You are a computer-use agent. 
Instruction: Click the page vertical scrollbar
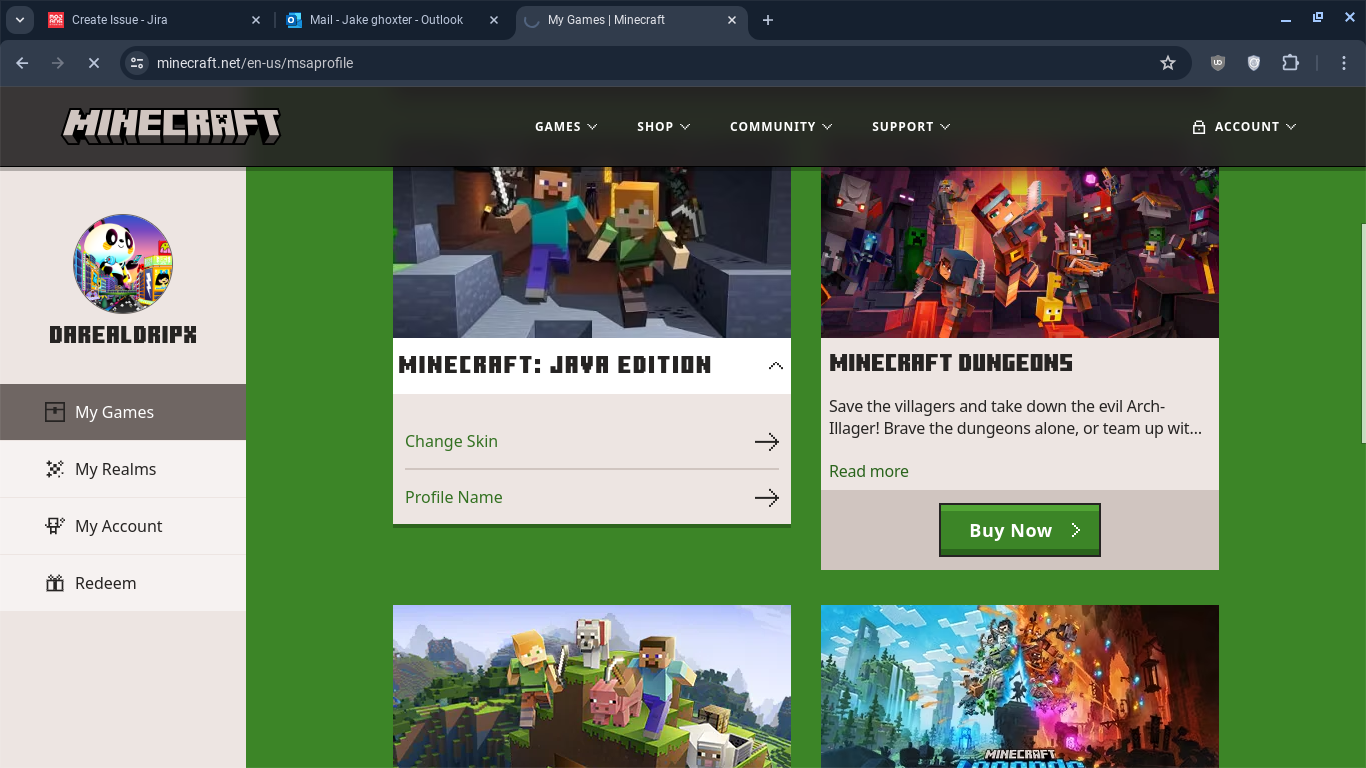(1362, 333)
